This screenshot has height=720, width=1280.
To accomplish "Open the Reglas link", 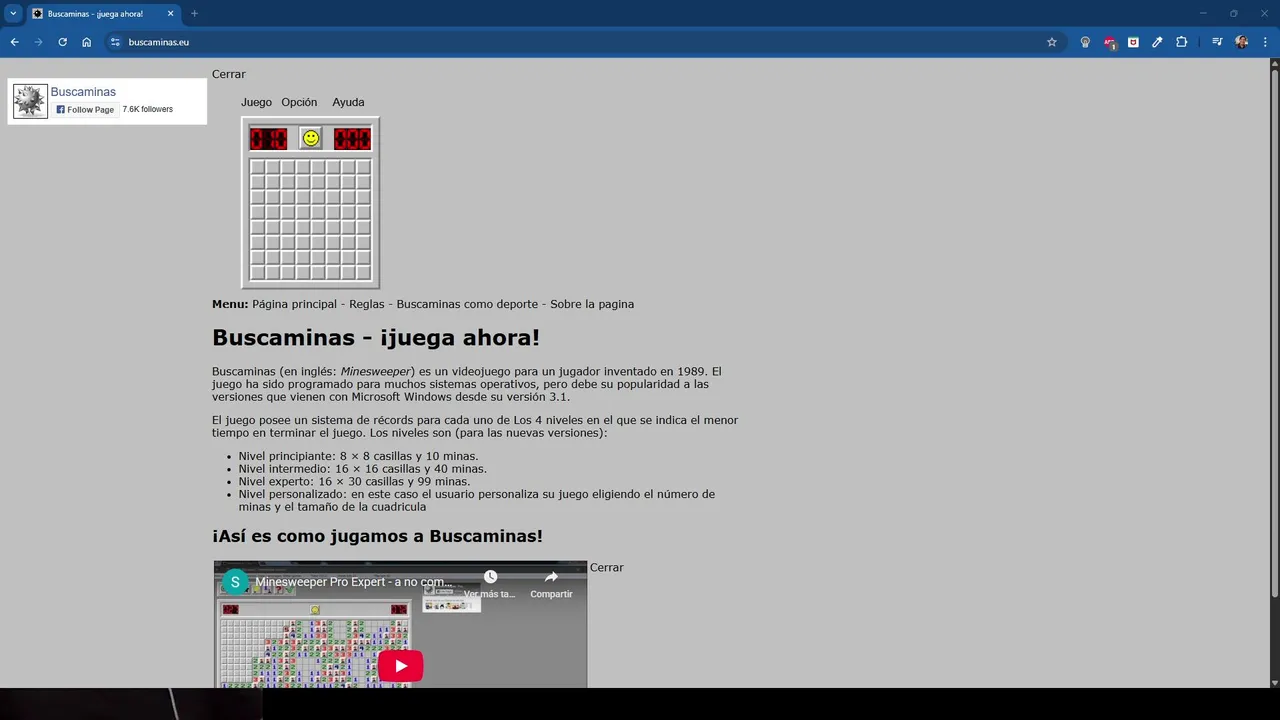I will 366,304.
